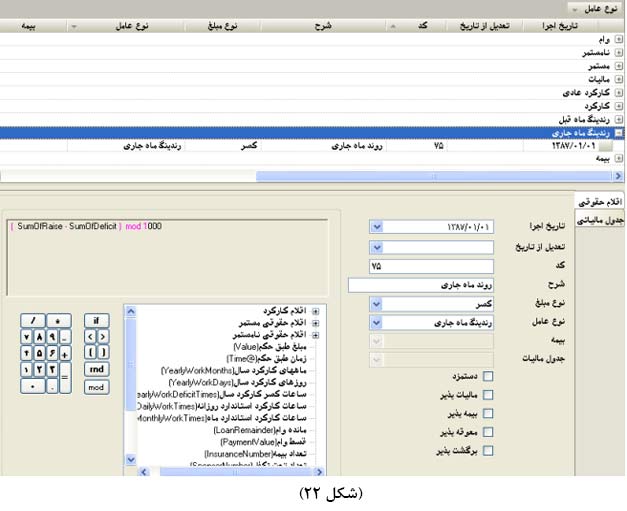Collapse the selected رندینگ ماه جاری group
This screenshot has width=627, height=511.
click(x=619, y=133)
